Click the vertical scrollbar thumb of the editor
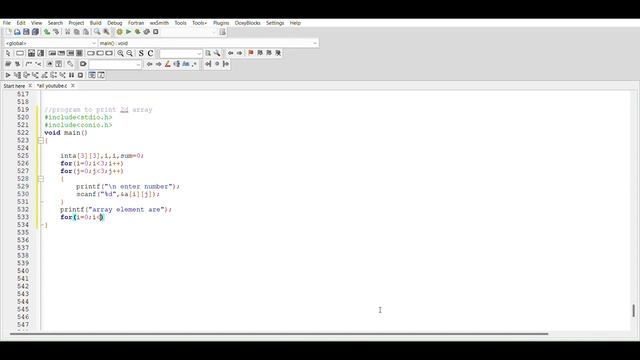The height and width of the screenshot is (360, 640). pos(633,311)
